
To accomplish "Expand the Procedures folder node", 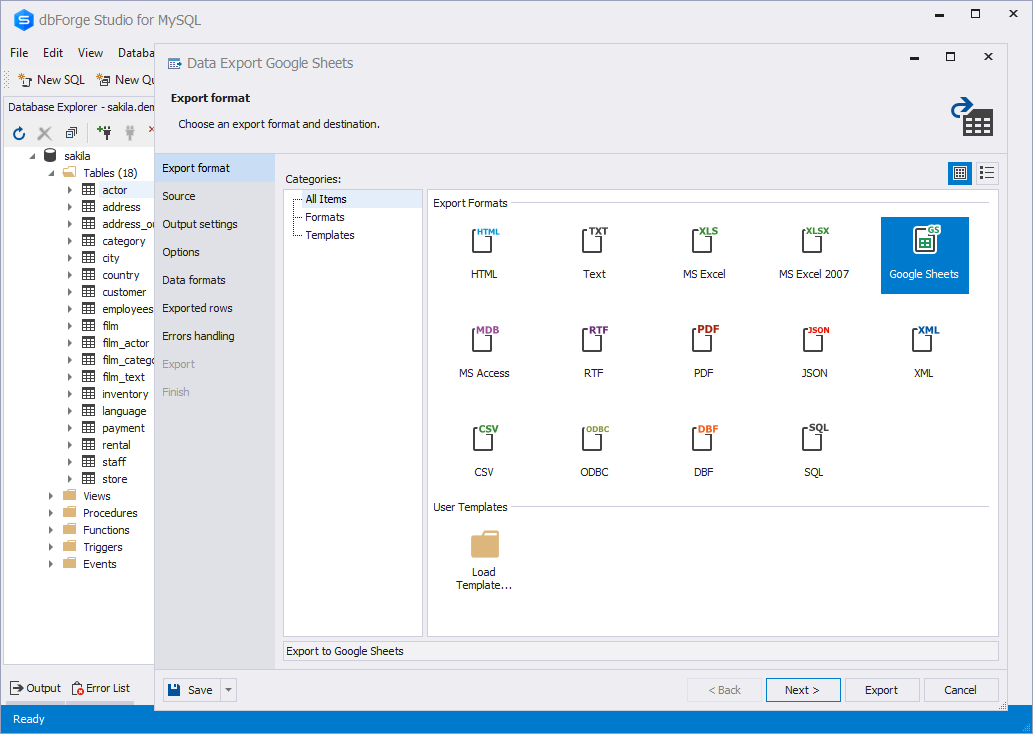I will (x=51, y=513).
